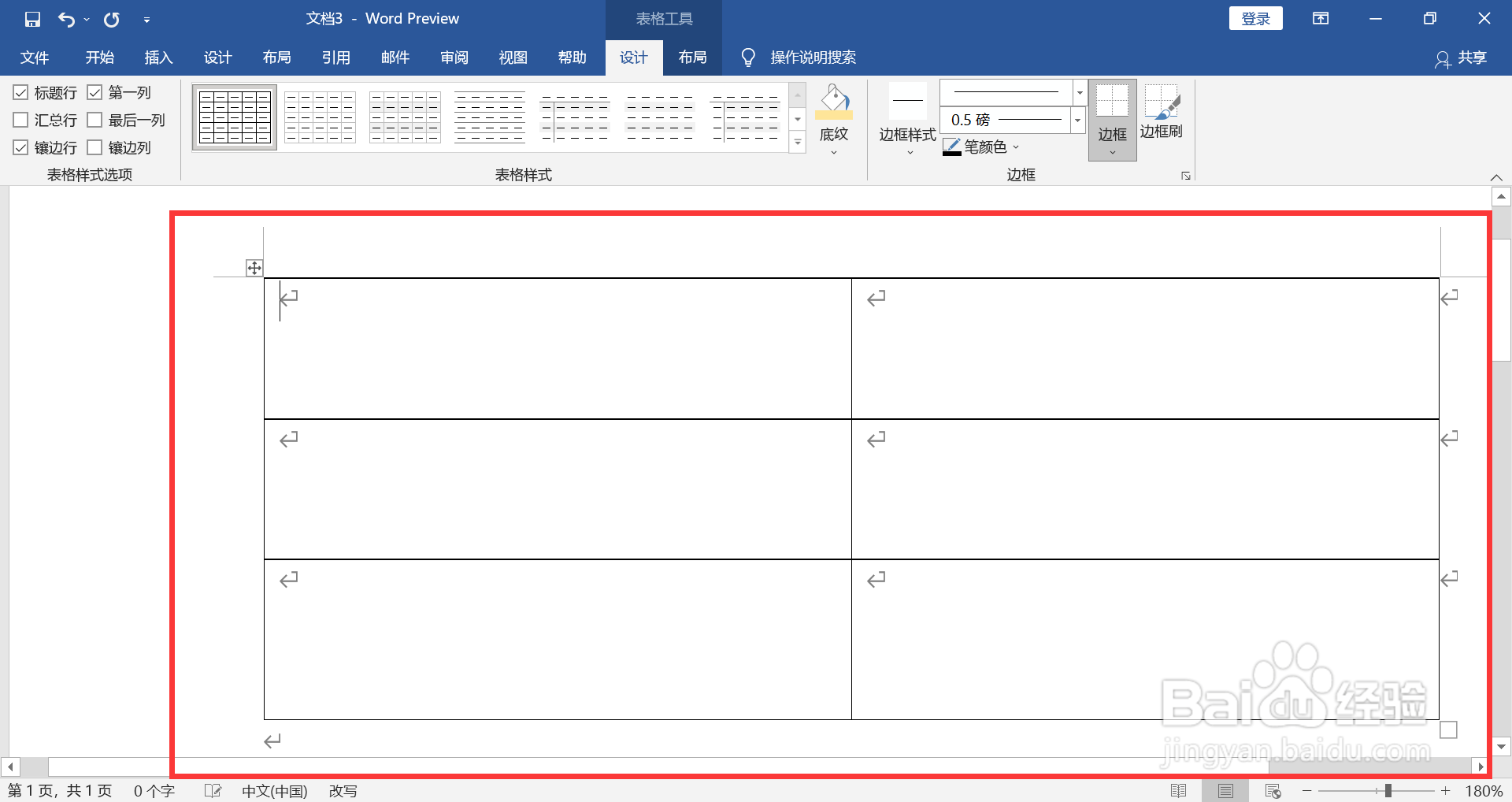1512x802 pixels.
Task: Click the 共享 share button
Action: pos(1462,58)
